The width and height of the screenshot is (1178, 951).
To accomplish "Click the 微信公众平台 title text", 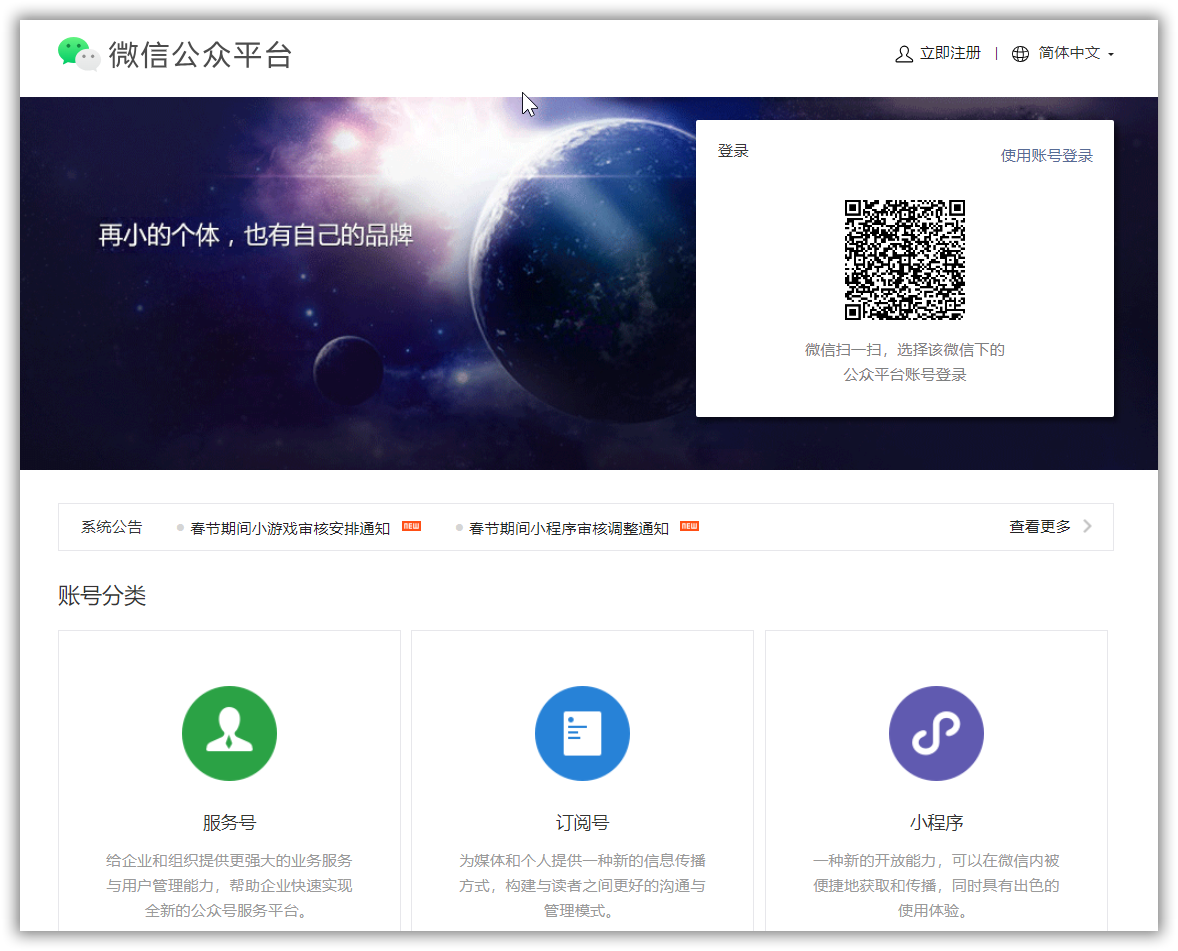I will click(200, 55).
